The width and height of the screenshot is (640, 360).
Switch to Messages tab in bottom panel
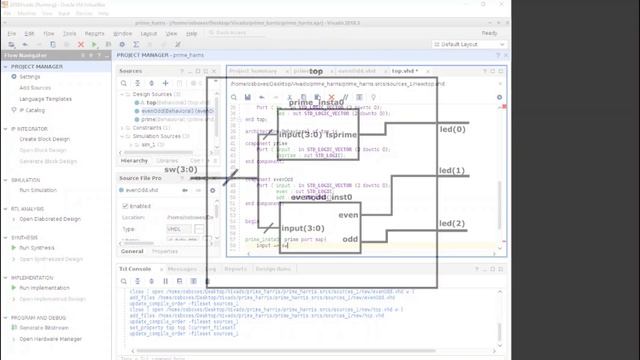182,269
